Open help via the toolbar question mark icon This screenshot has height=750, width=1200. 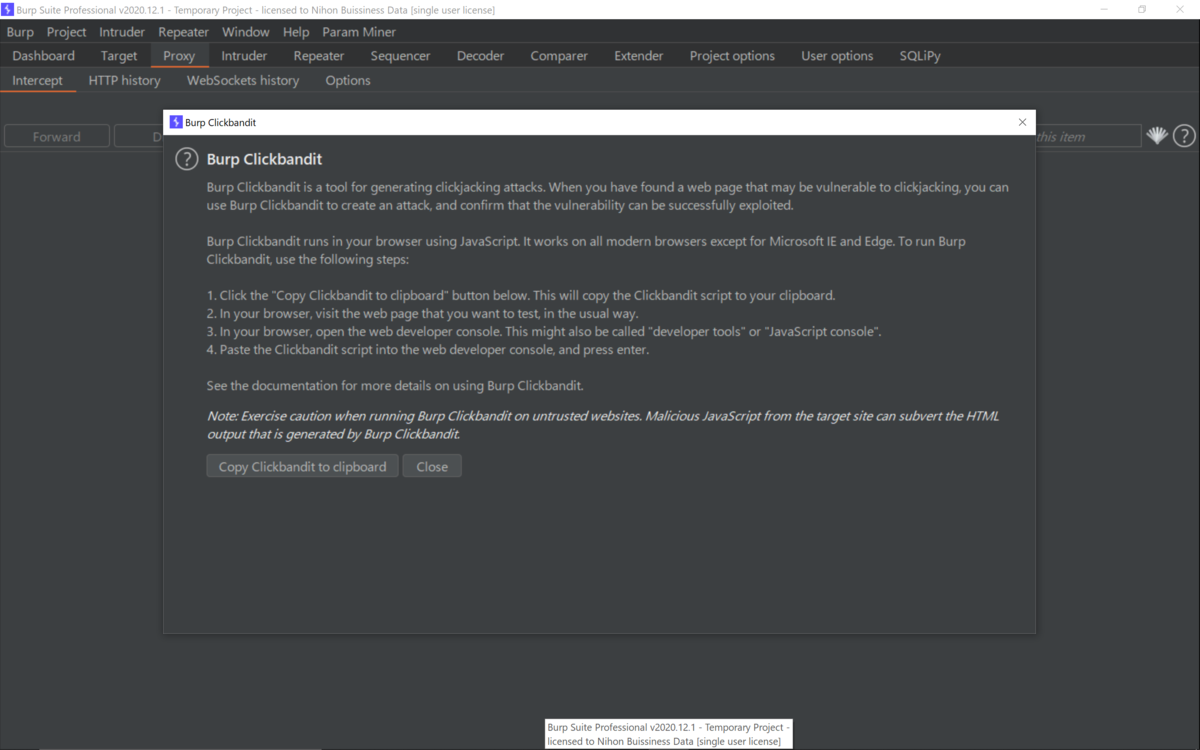pyautogui.click(x=1184, y=136)
